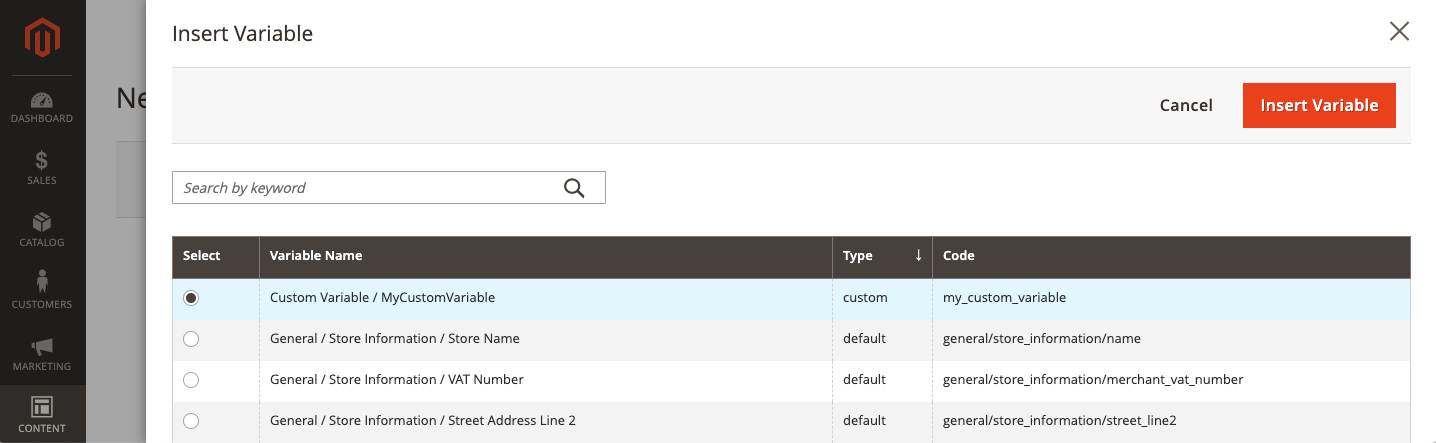Click 'General / Store Information / Store Name' cell

tap(546, 339)
